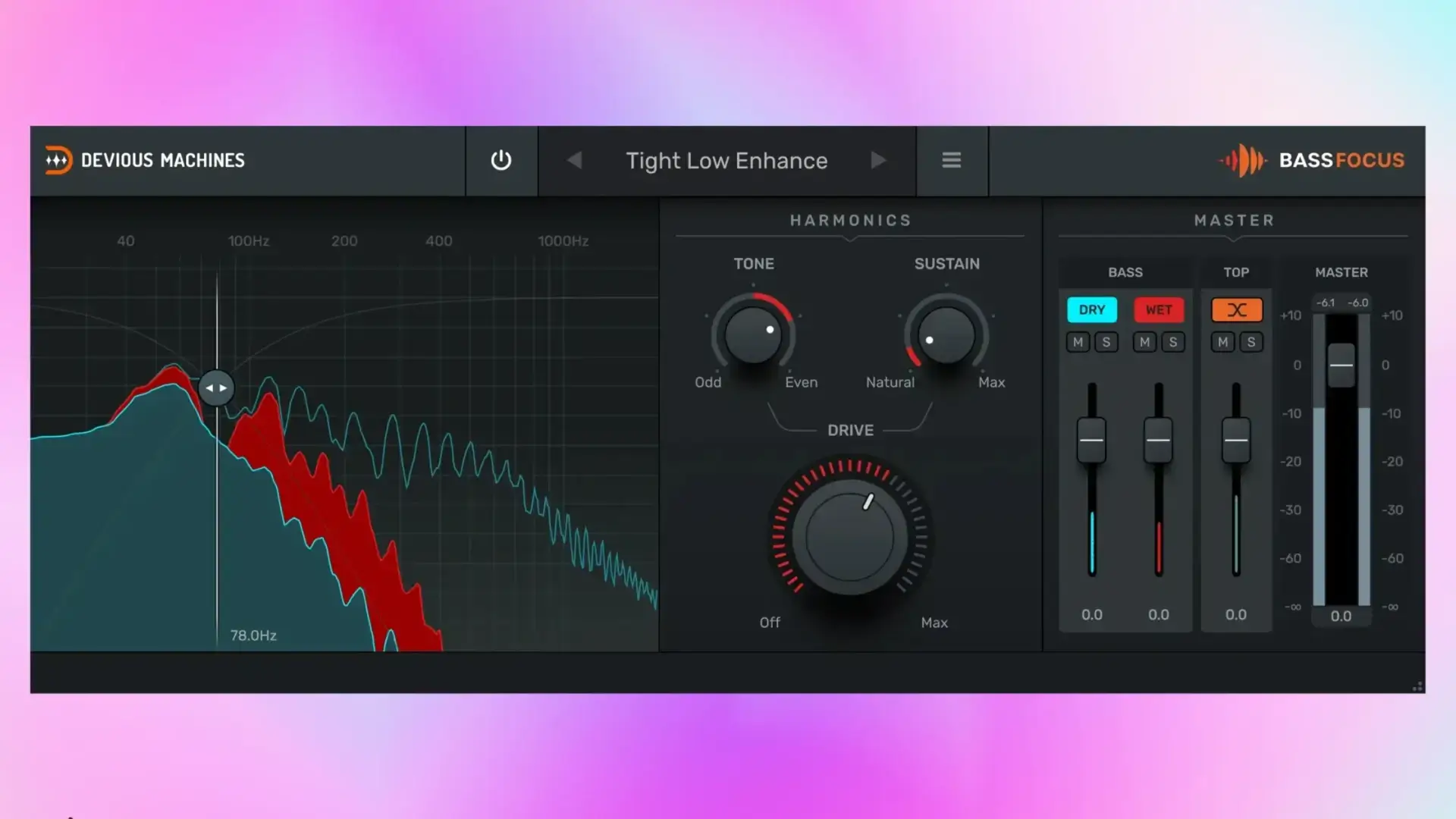Click the DRIVE knob
The image size is (1456, 819).
click(849, 537)
